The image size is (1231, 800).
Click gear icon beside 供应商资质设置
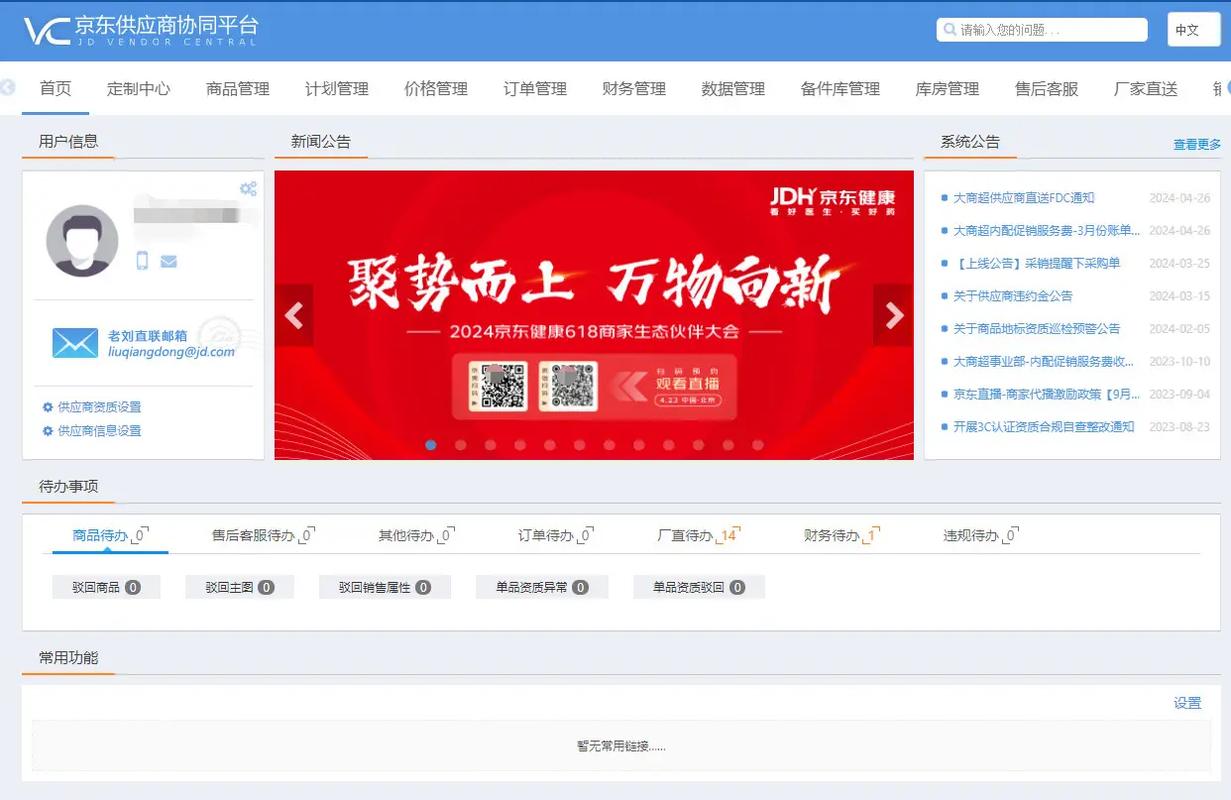(47, 407)
